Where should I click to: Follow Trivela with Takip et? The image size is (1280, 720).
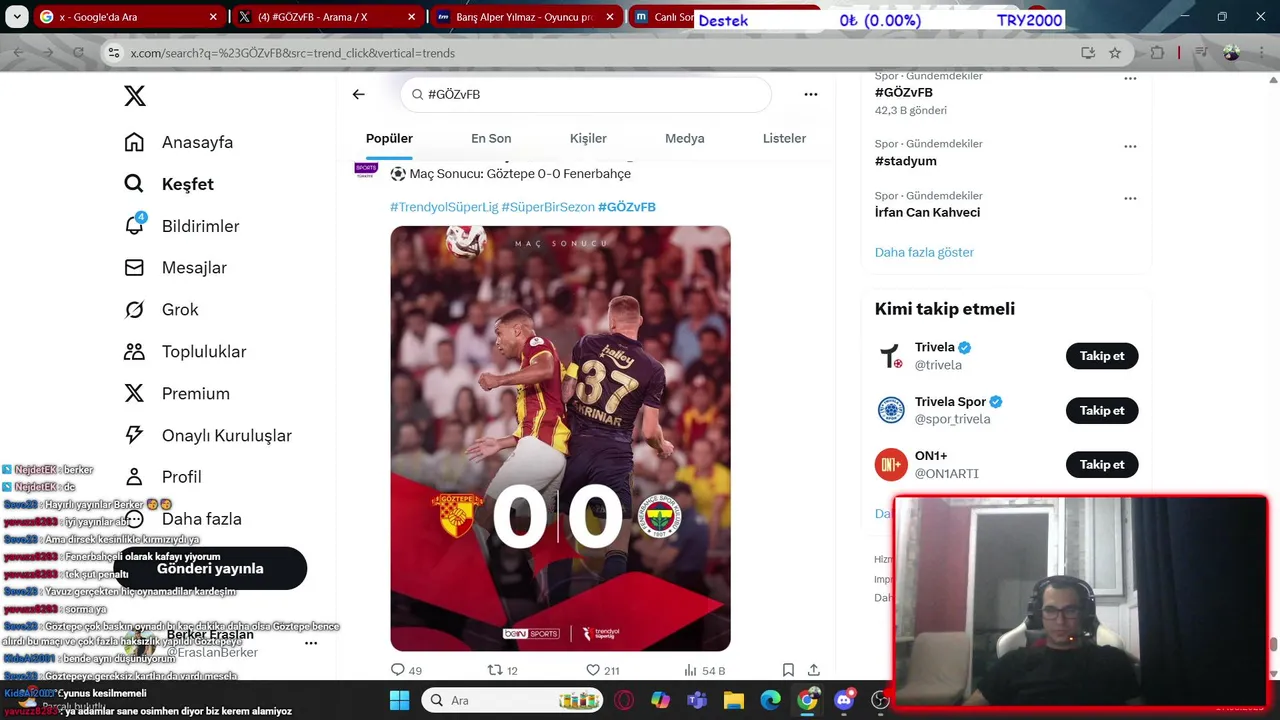click(1102, 356)
